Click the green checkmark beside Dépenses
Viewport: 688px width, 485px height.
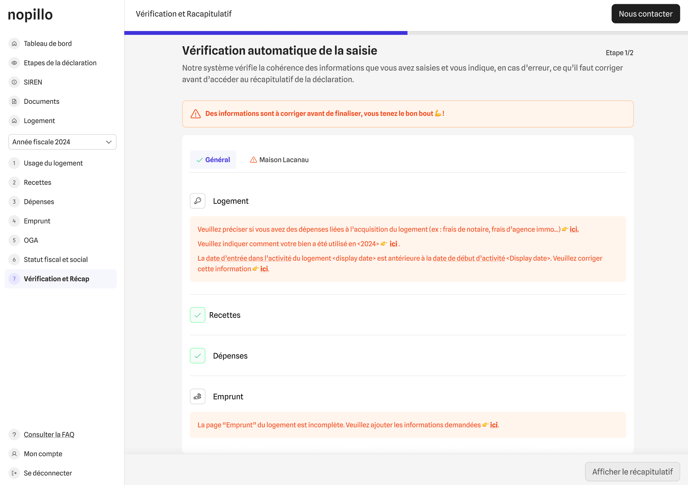click(x=198, y=356)
